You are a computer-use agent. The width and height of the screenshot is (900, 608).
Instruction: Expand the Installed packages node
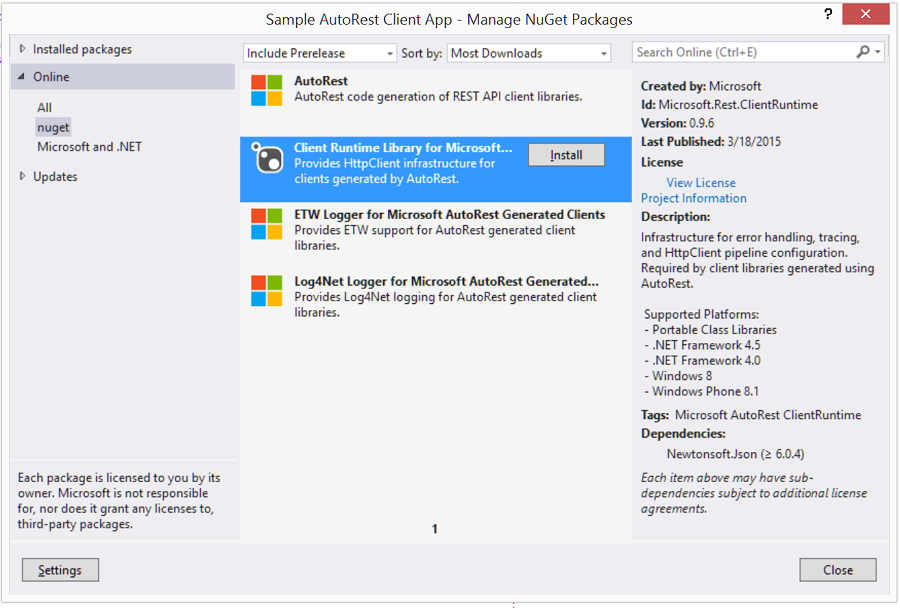point(22,49)
